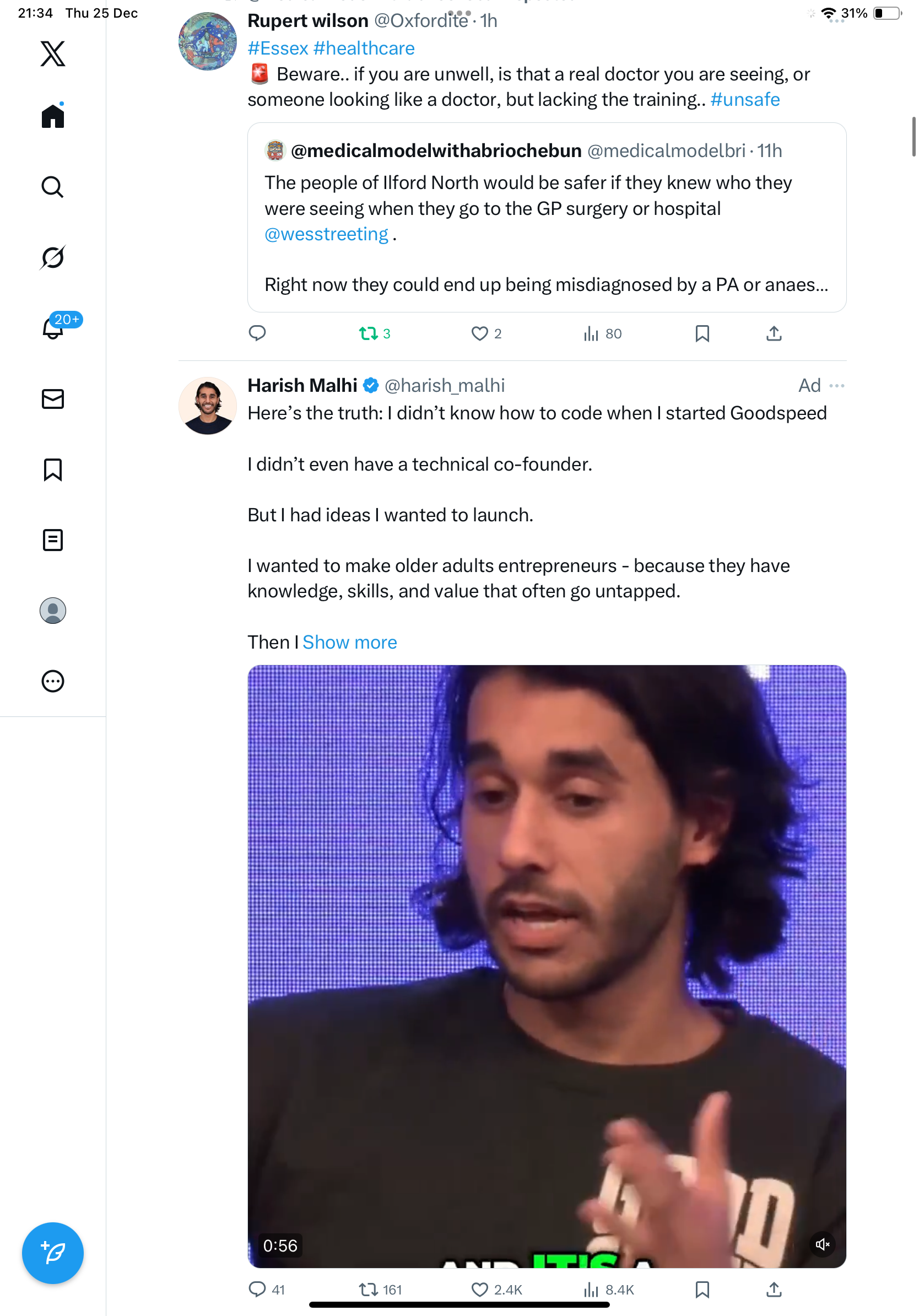Go to the Home feed tab
Screen dimensions: 919x1316
[53, 116]
